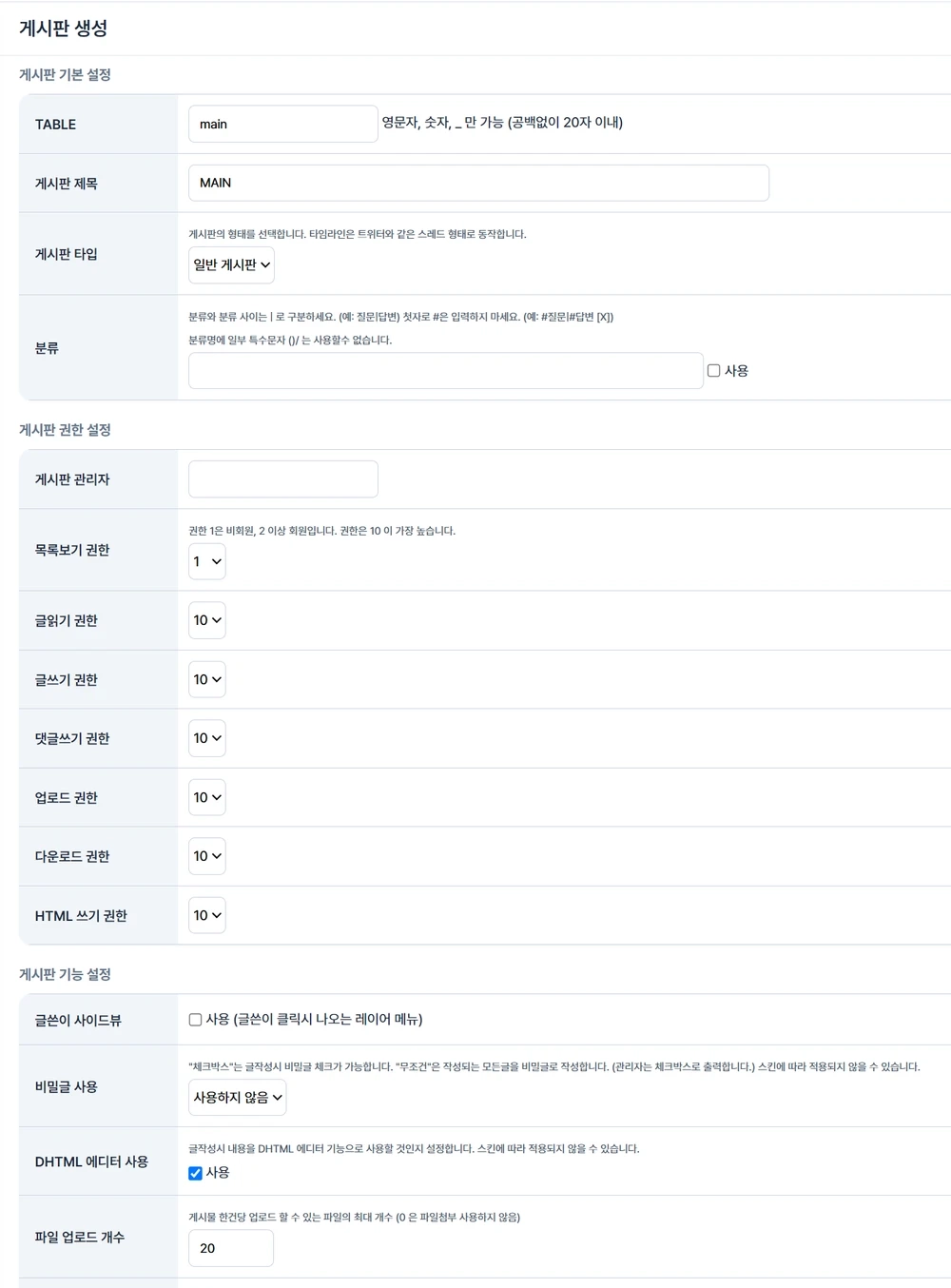The height and width of the screenshot is (1288, 951).
Task: Click the 글쓴이 사이드뷰 사용 label text
Action: (x=315, y=1020)
